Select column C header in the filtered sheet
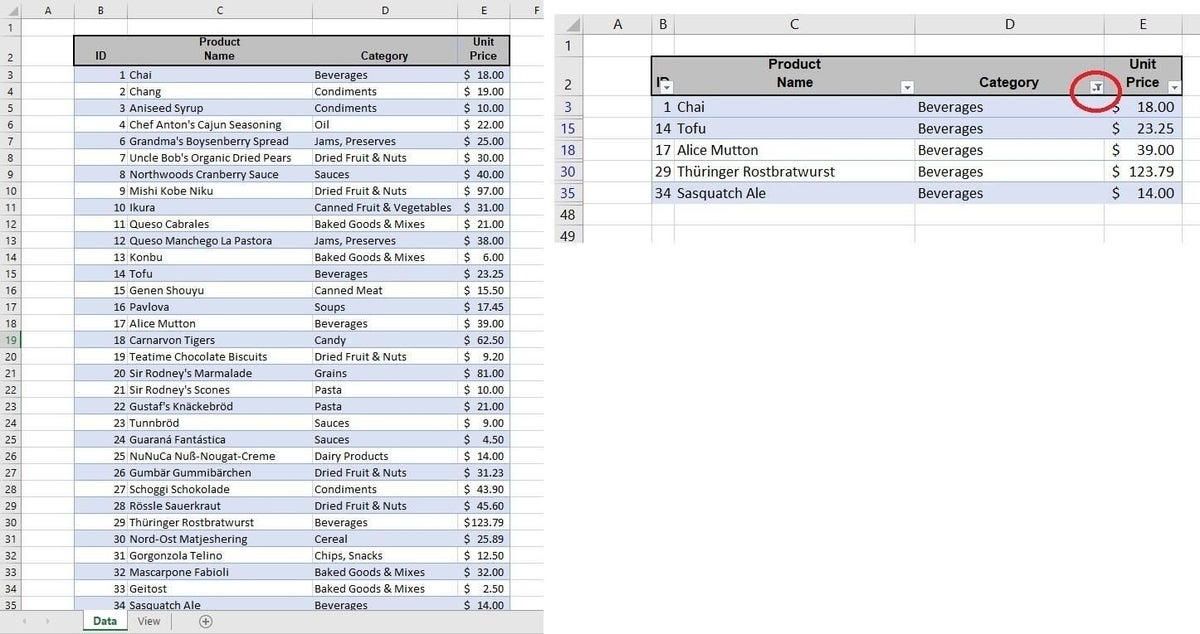This screenshot has width=1200, height=634. coord(794,25)
